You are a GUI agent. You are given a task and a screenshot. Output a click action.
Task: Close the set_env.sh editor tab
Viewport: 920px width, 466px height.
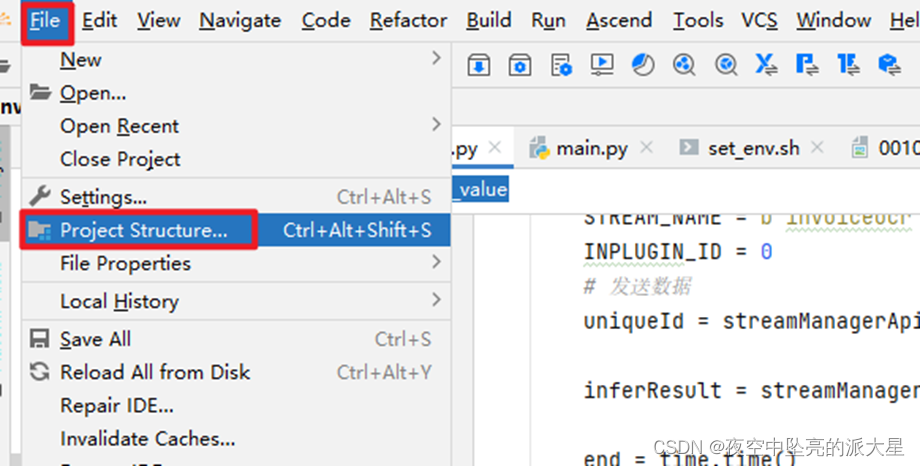[x=818, y=148]
